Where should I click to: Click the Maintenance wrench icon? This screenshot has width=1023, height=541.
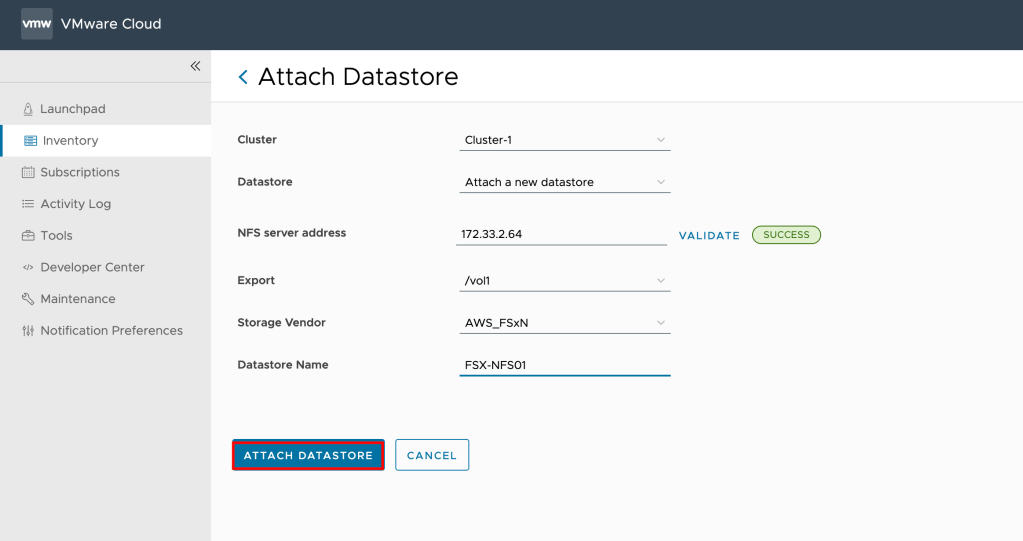pos(28,299)
